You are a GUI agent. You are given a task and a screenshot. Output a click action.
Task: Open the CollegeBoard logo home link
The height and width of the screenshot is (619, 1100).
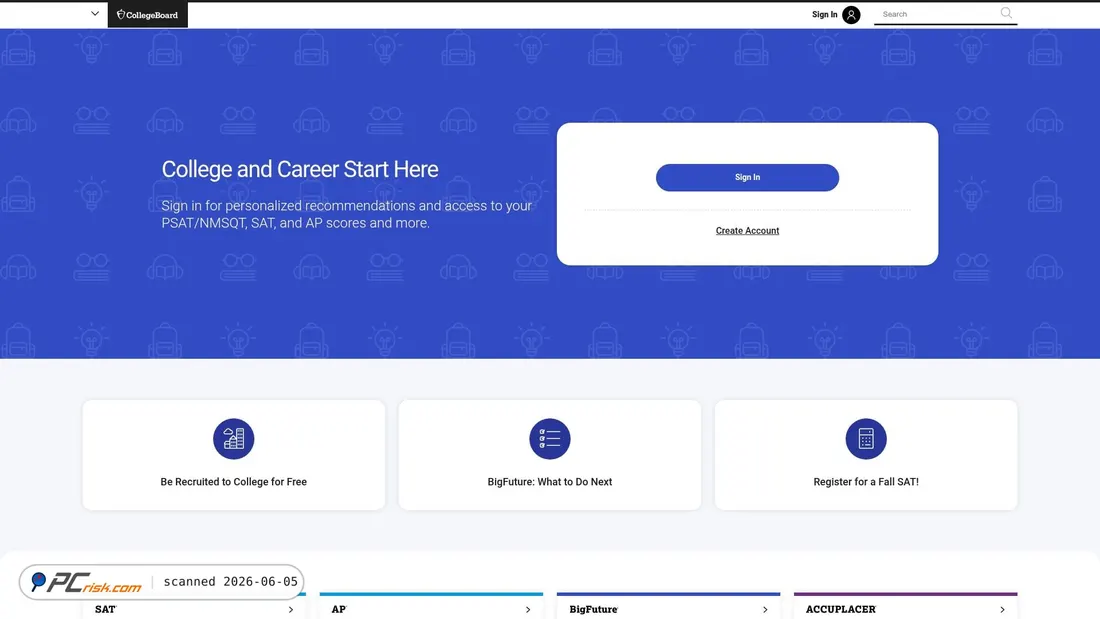(147, 15)
